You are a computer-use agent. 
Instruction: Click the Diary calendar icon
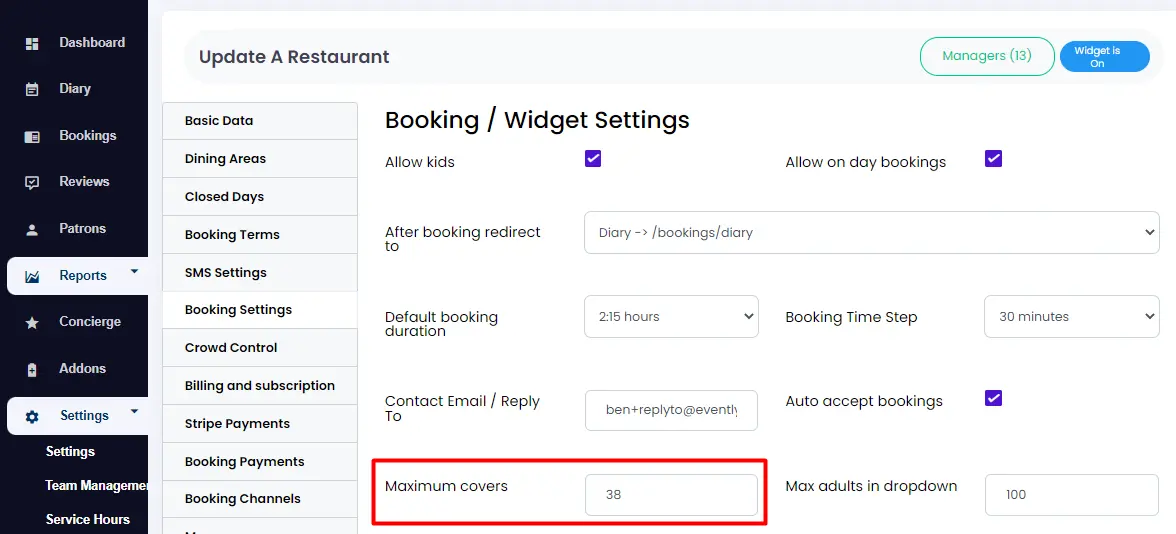(32, 89)
